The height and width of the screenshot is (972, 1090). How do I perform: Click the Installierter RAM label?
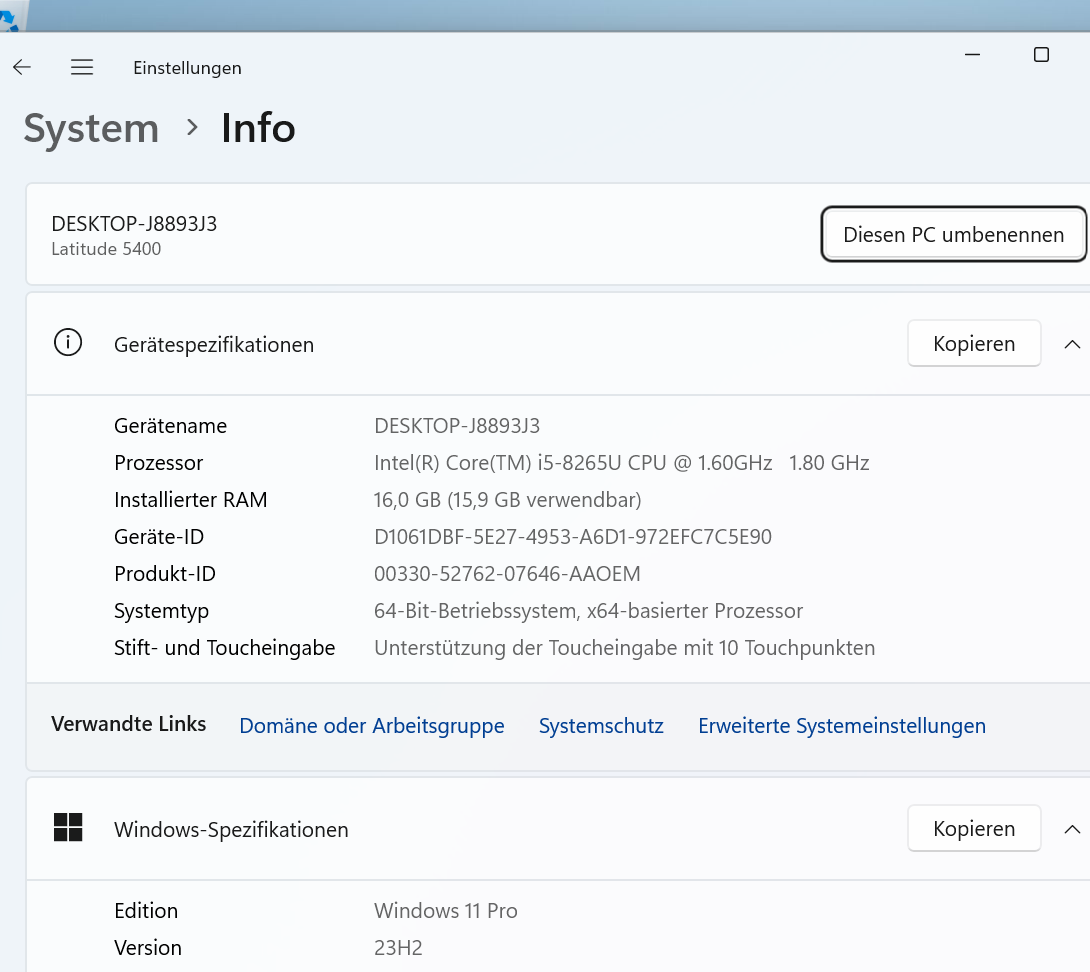coord(190,500)
